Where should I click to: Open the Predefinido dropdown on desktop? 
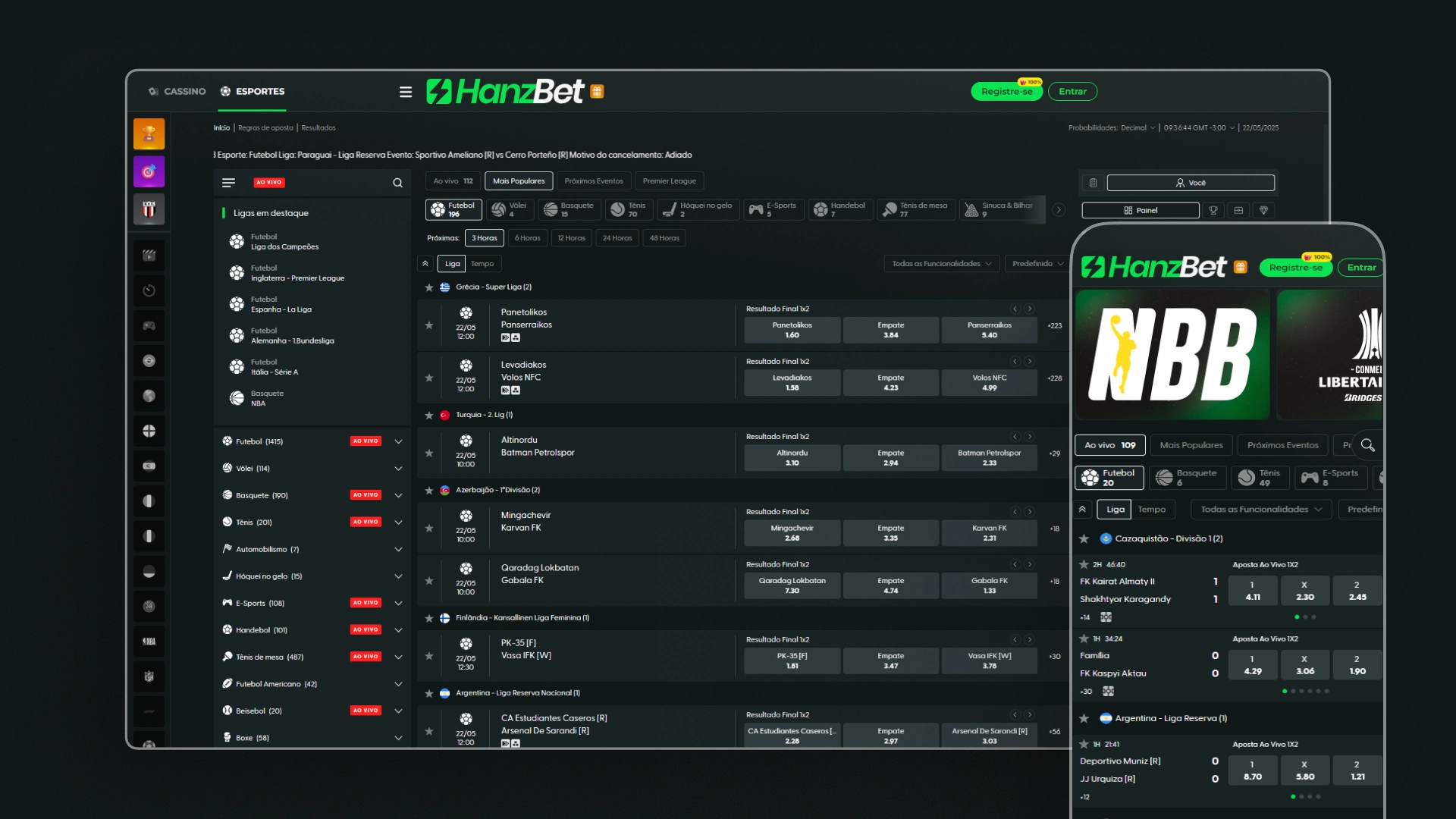[x=1037, y=264]
